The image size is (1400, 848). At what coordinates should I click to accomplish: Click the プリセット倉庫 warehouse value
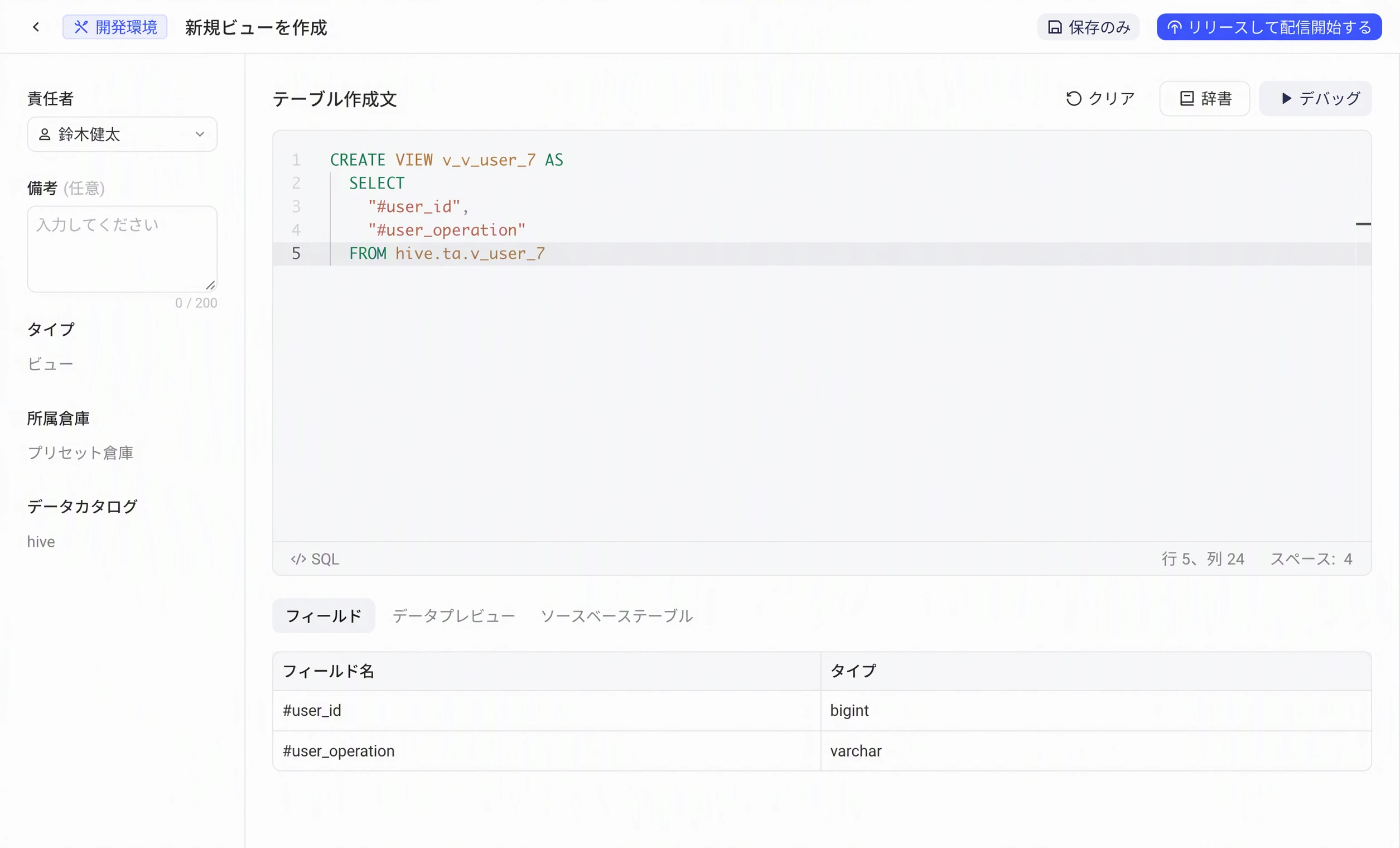[x=80, y=452]
